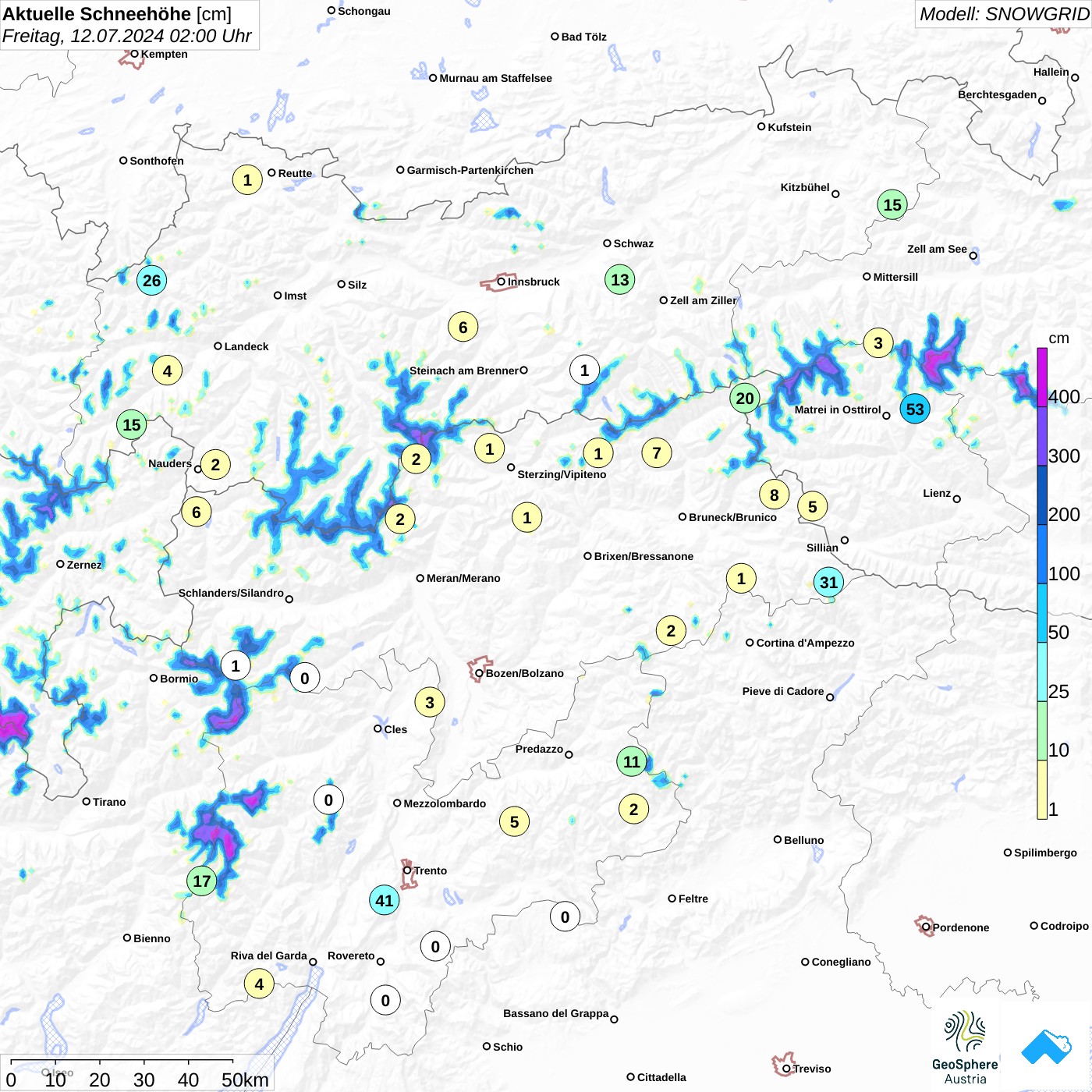Click the 'Pieve di Cadore' label
This screenshot has height=1092, width=1092.
click(x=783, y=691)
